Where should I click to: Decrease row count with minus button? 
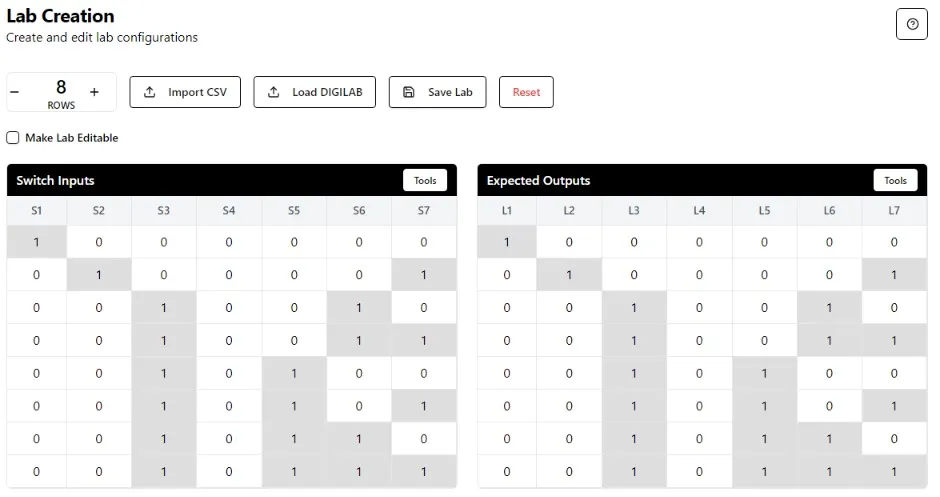(15, 92)
